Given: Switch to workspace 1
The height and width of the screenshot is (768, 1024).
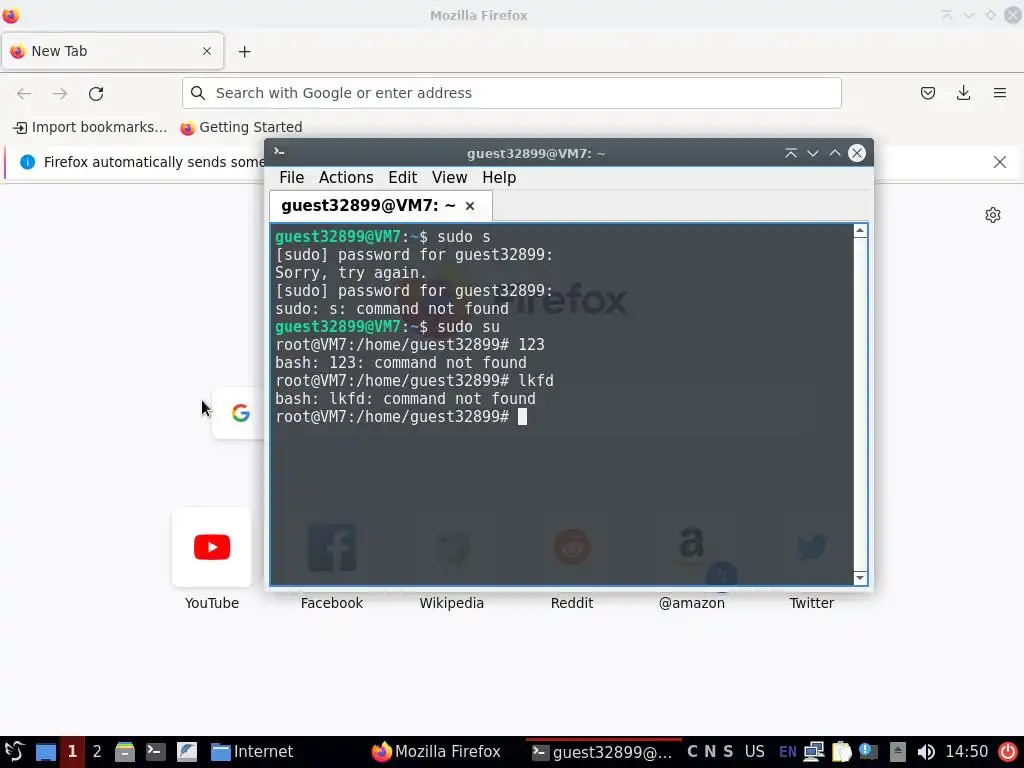Looking at the screenshot, I should pos(72,752).
